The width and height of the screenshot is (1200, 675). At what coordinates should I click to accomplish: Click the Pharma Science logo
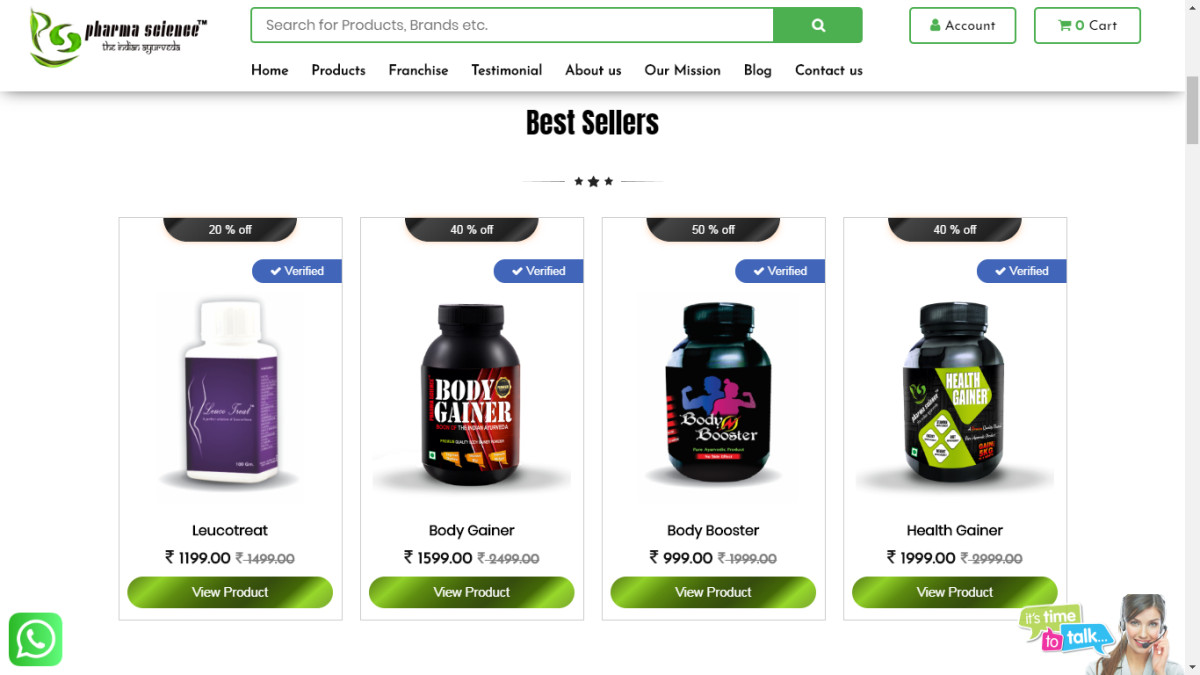[118, 38]
